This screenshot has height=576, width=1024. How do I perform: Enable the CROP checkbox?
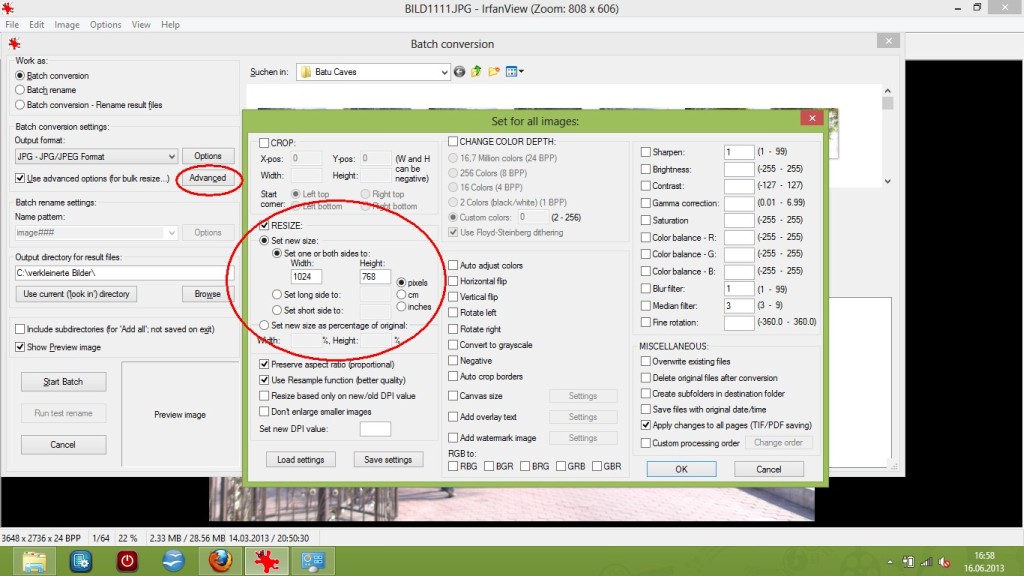[265, 143]
